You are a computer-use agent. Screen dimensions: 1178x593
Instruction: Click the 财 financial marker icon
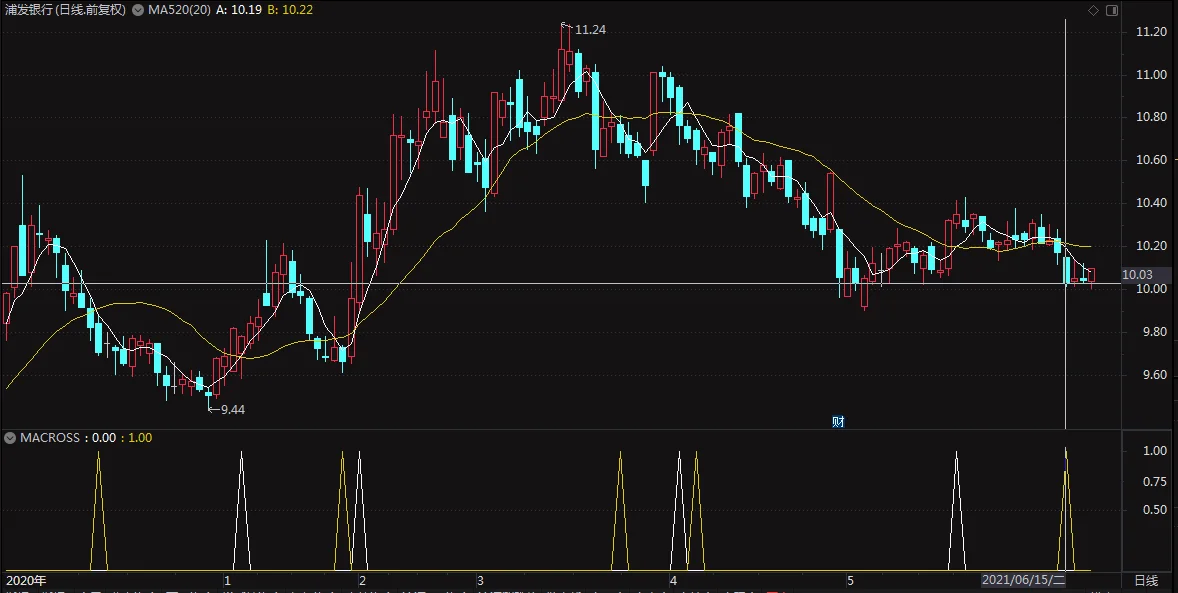coord(838,422)
